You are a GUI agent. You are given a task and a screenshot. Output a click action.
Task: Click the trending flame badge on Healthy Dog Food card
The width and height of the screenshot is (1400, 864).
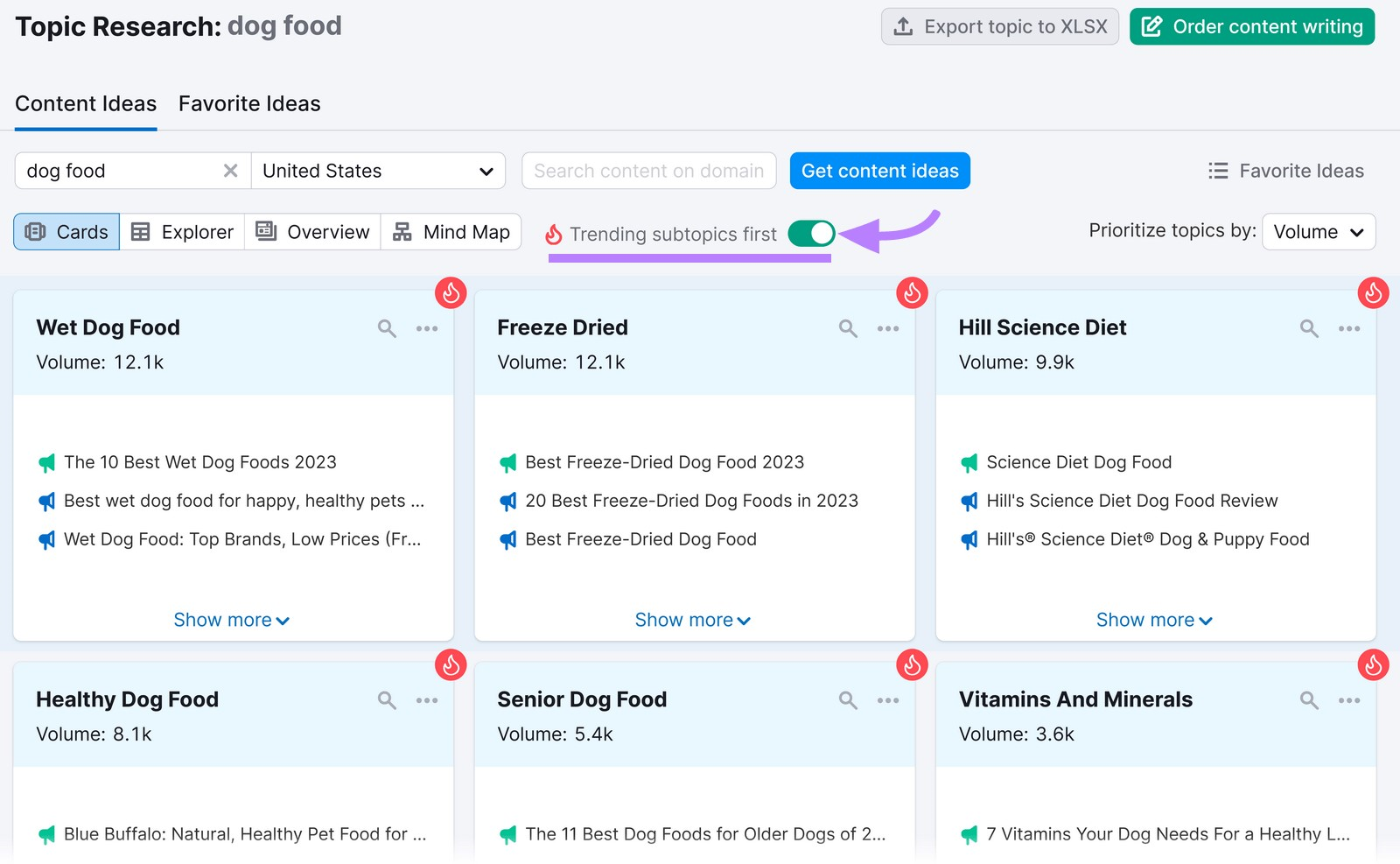(x=451, y=665)
